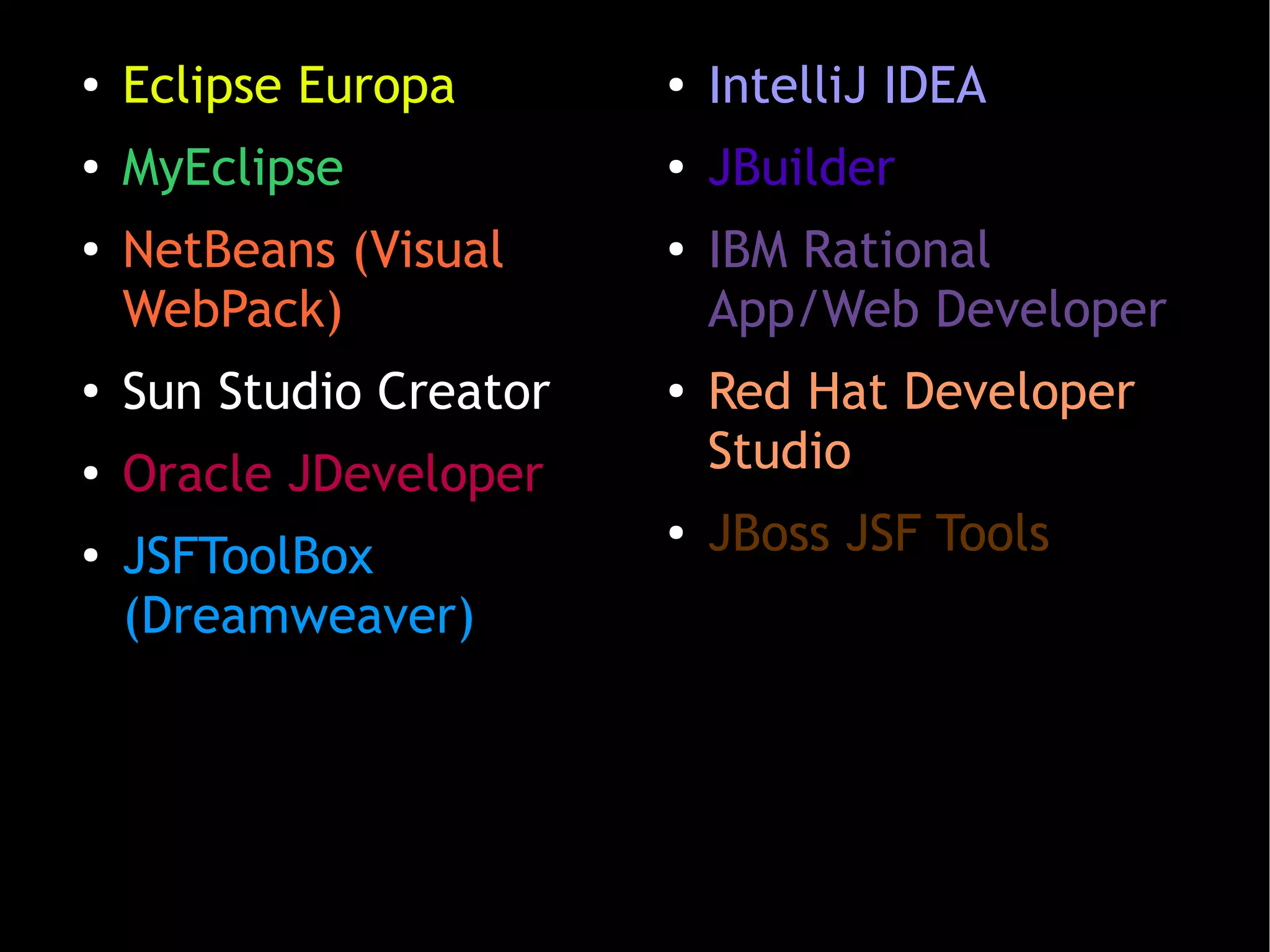Image resolution: width=1270 pixels, height=952 pixels.
Task: Select 'Red Hat Developer Studio' text
Action: click(x=921, y=420)
